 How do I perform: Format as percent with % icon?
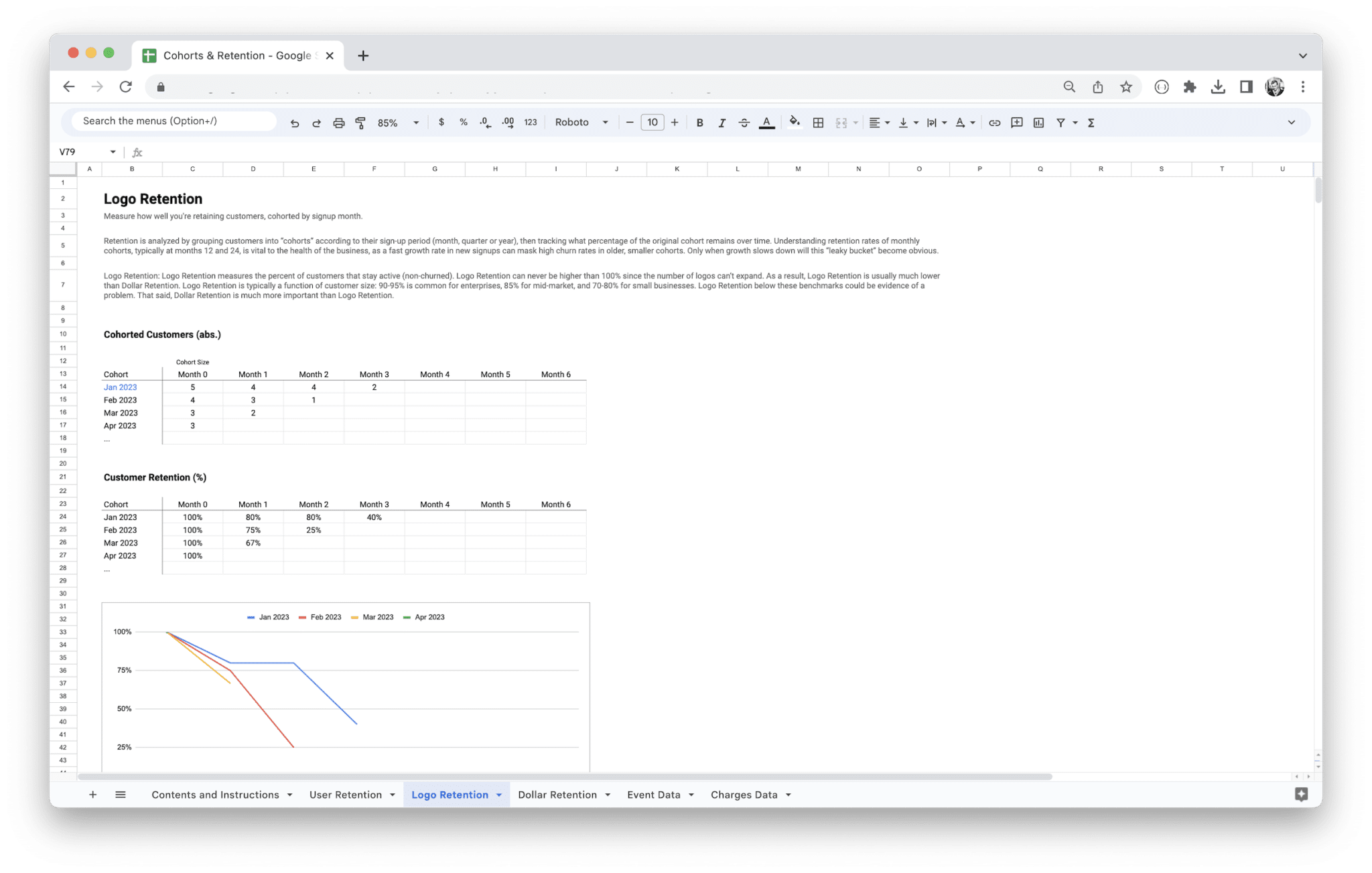463,123
